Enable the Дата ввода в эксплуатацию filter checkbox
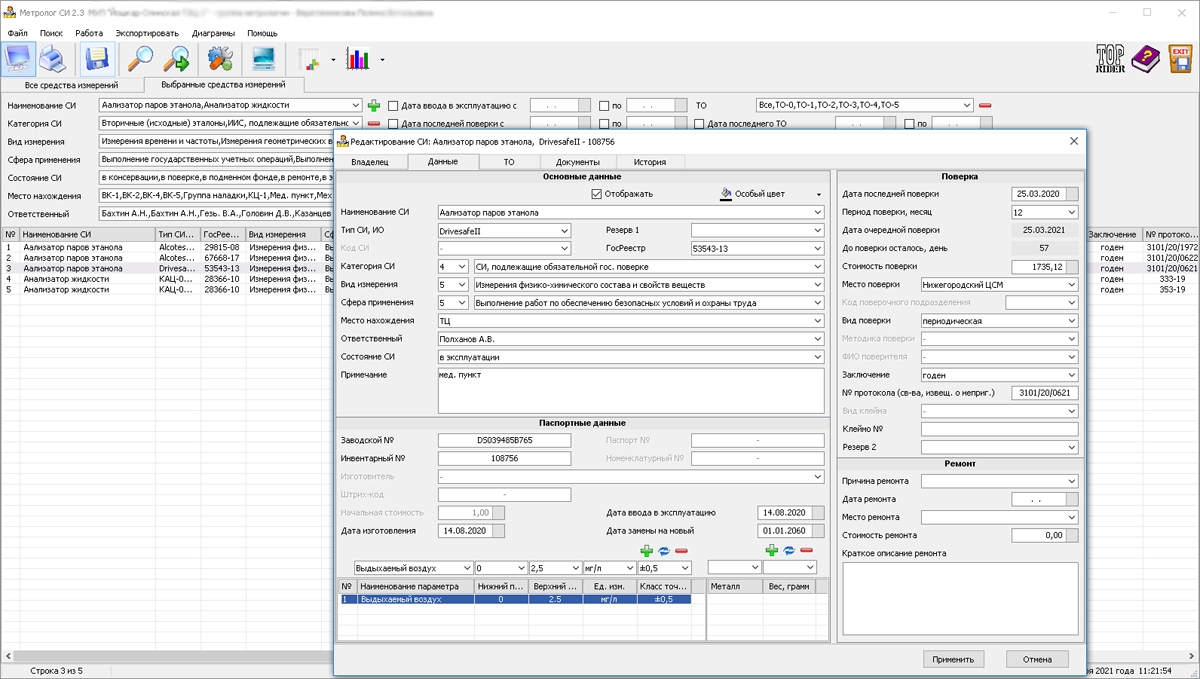Viewport: 1200px width, 679px height. pyautogui.click(x=393, y=105)
